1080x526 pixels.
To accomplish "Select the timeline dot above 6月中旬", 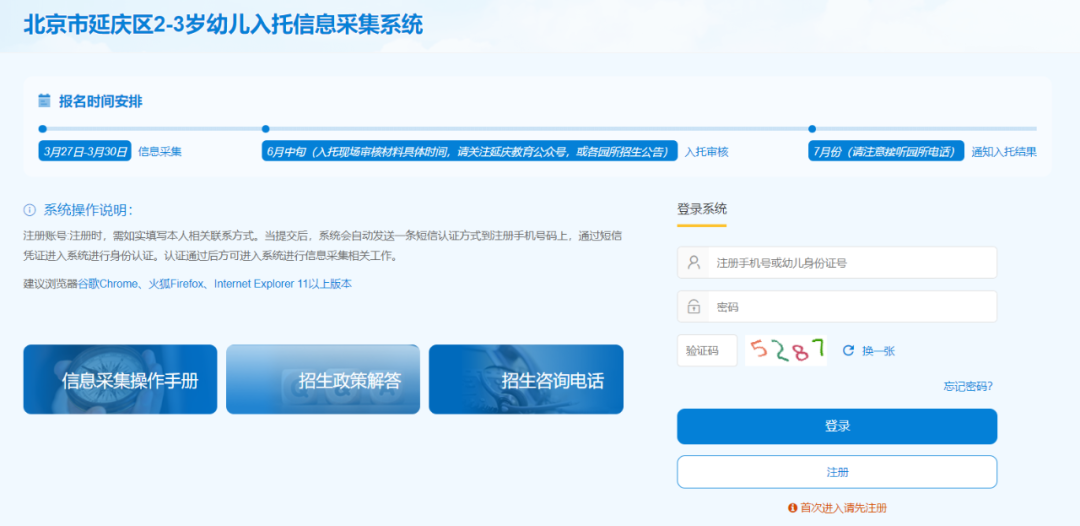I will click(265, 129).
